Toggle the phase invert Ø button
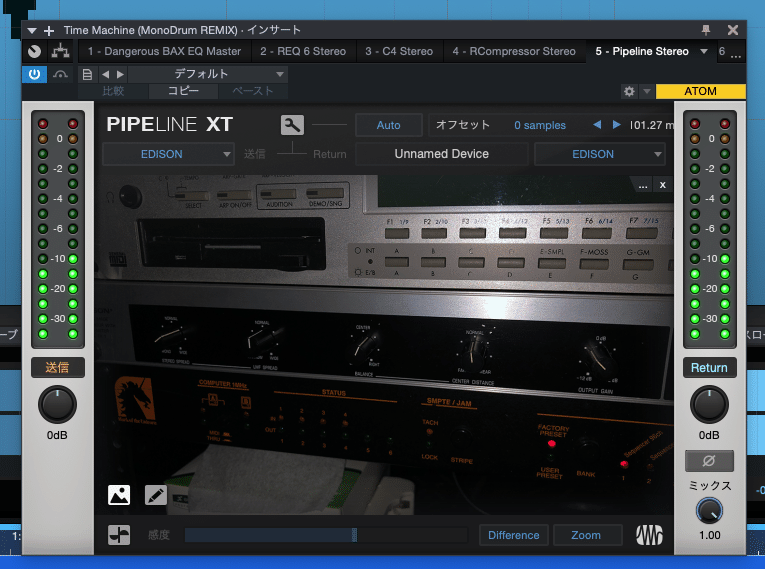Screen dimensions: 765x569 [709, 461]
